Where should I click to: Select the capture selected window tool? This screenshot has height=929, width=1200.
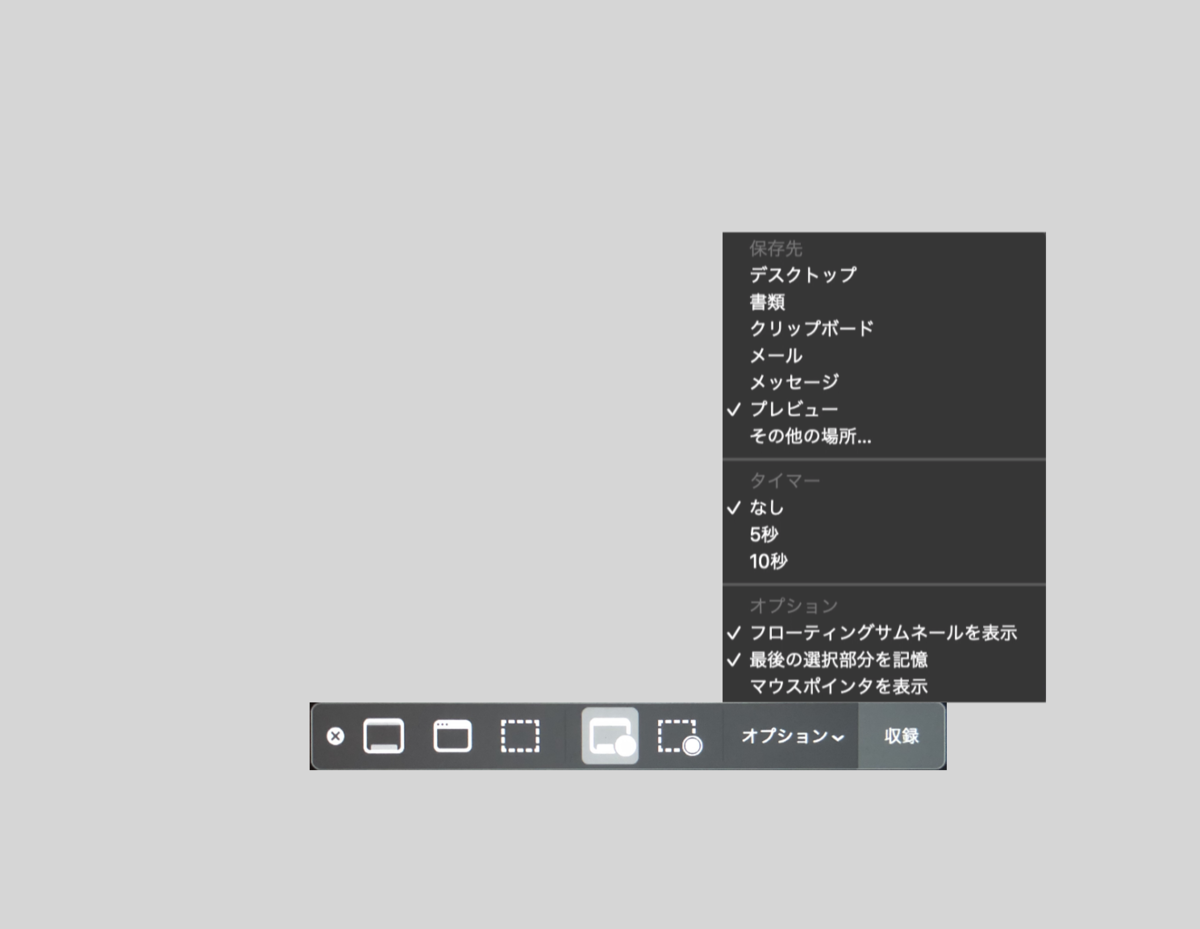point(450,736)
